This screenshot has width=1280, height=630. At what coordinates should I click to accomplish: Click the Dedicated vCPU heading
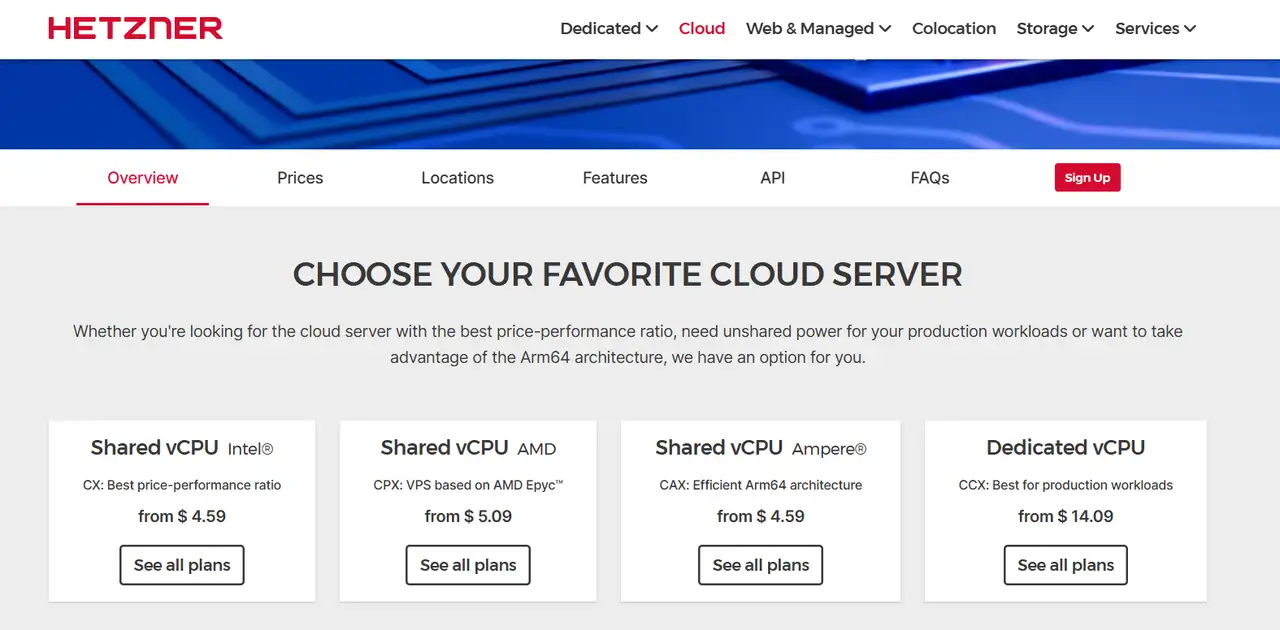1066,448
